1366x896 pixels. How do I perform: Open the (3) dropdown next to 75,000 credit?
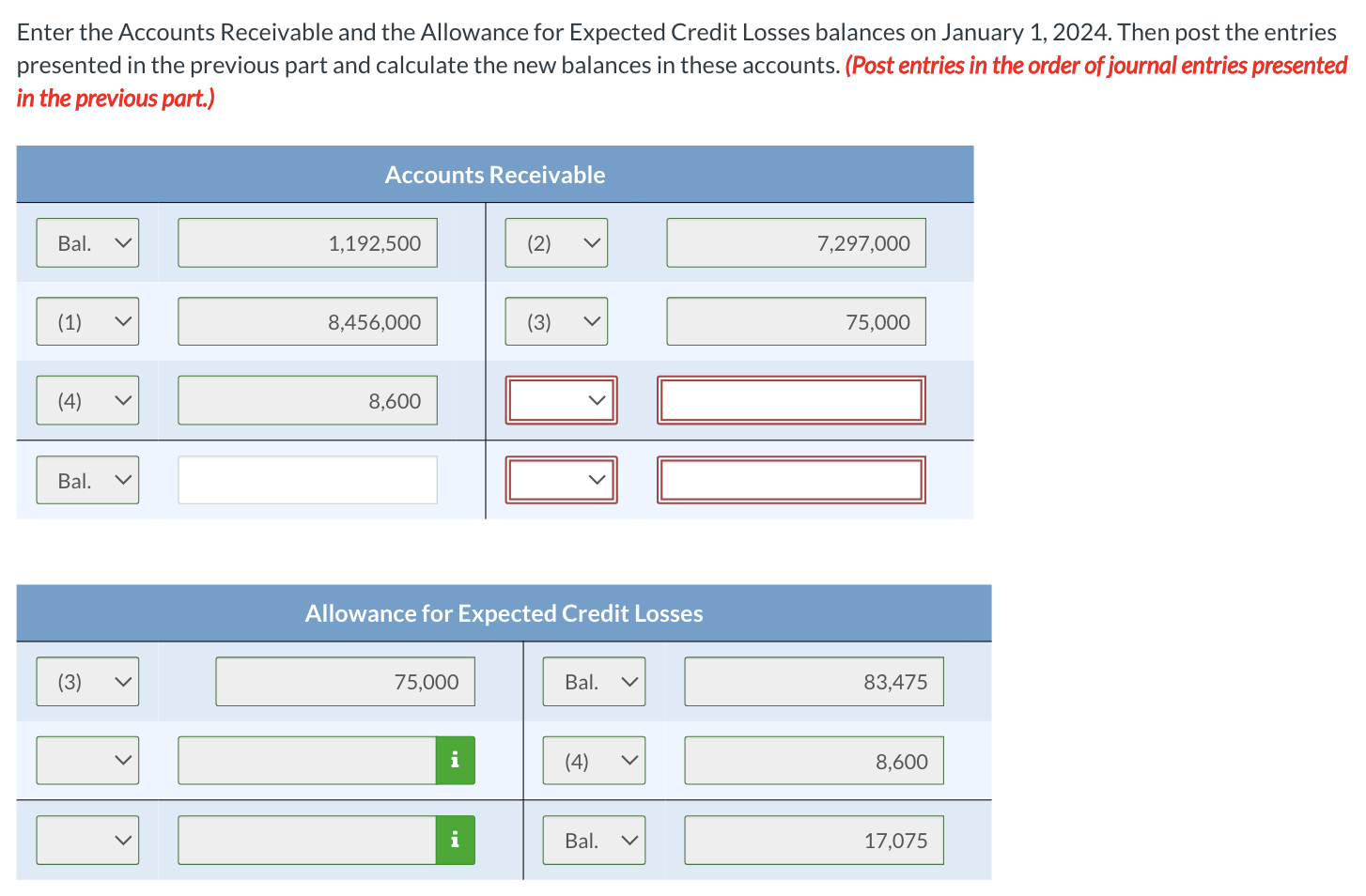(x=556, y=320)
